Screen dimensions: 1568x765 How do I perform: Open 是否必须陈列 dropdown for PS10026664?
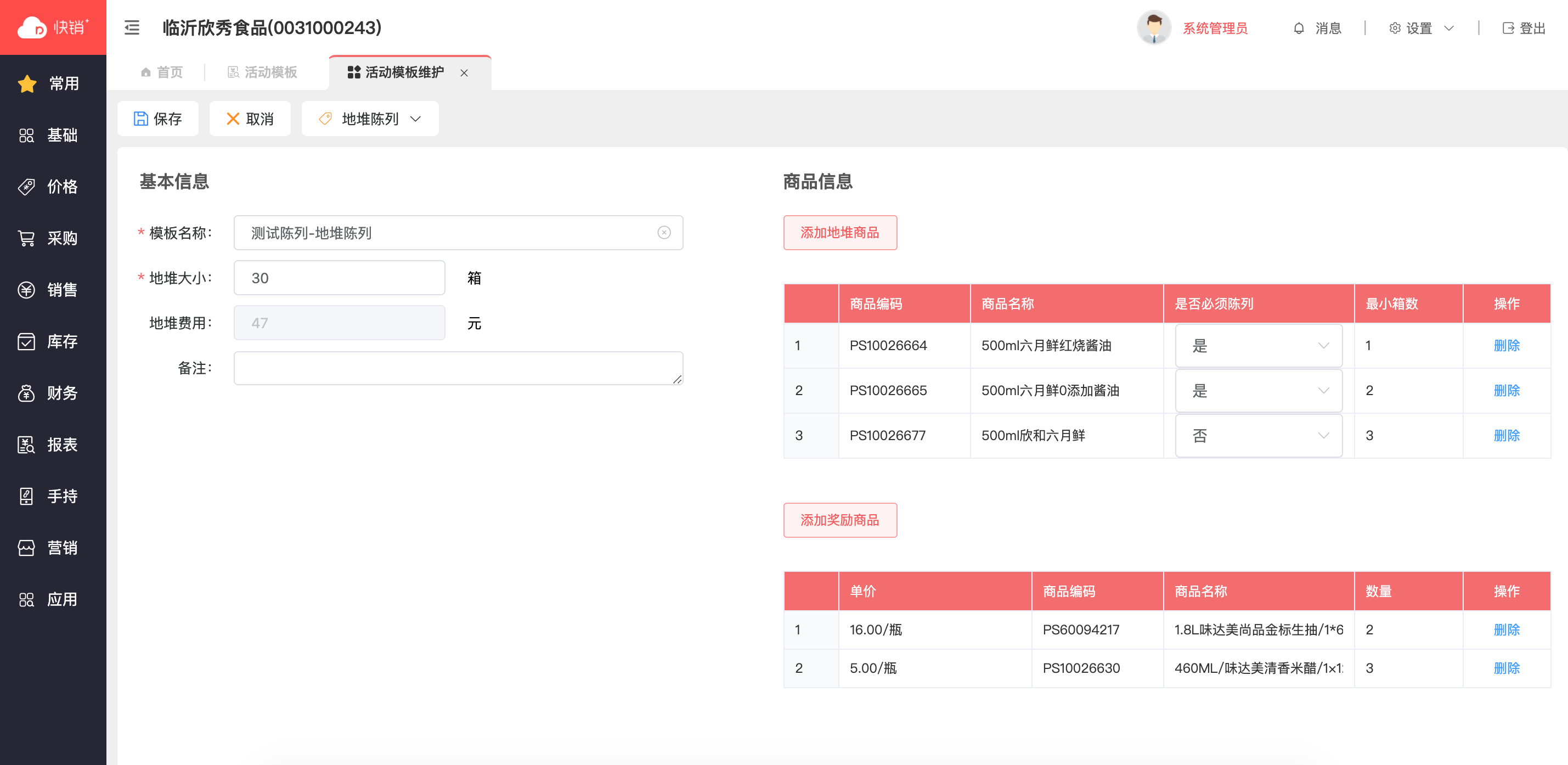click(x=1258, y=345)
